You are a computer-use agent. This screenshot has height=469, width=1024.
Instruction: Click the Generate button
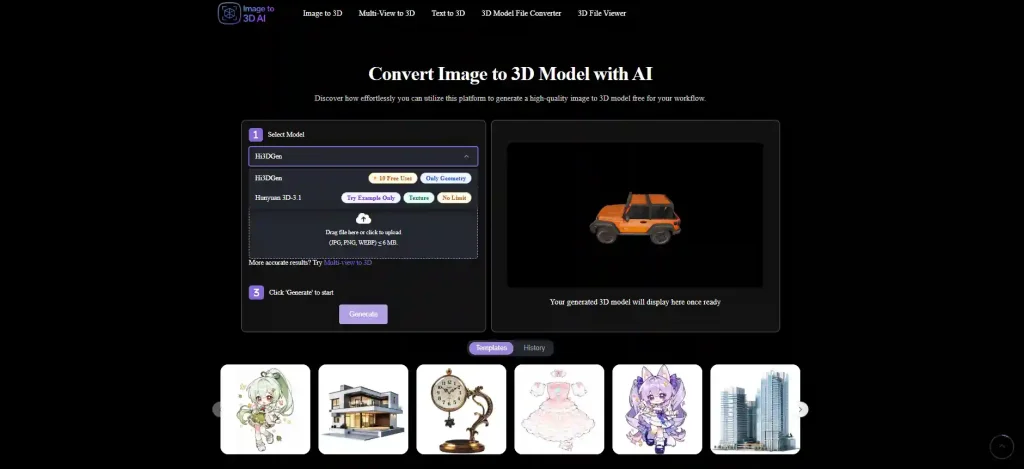click(x=363, y=314)
